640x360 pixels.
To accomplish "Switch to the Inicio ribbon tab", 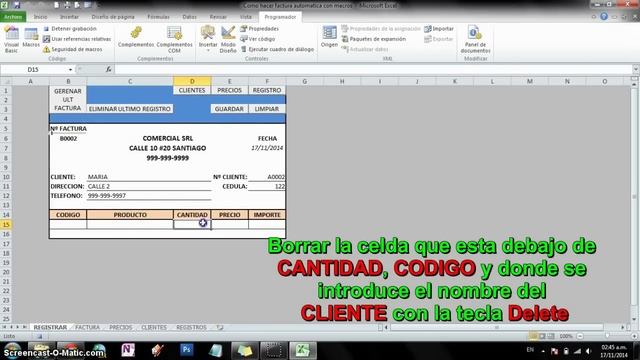I will (40, 17).
